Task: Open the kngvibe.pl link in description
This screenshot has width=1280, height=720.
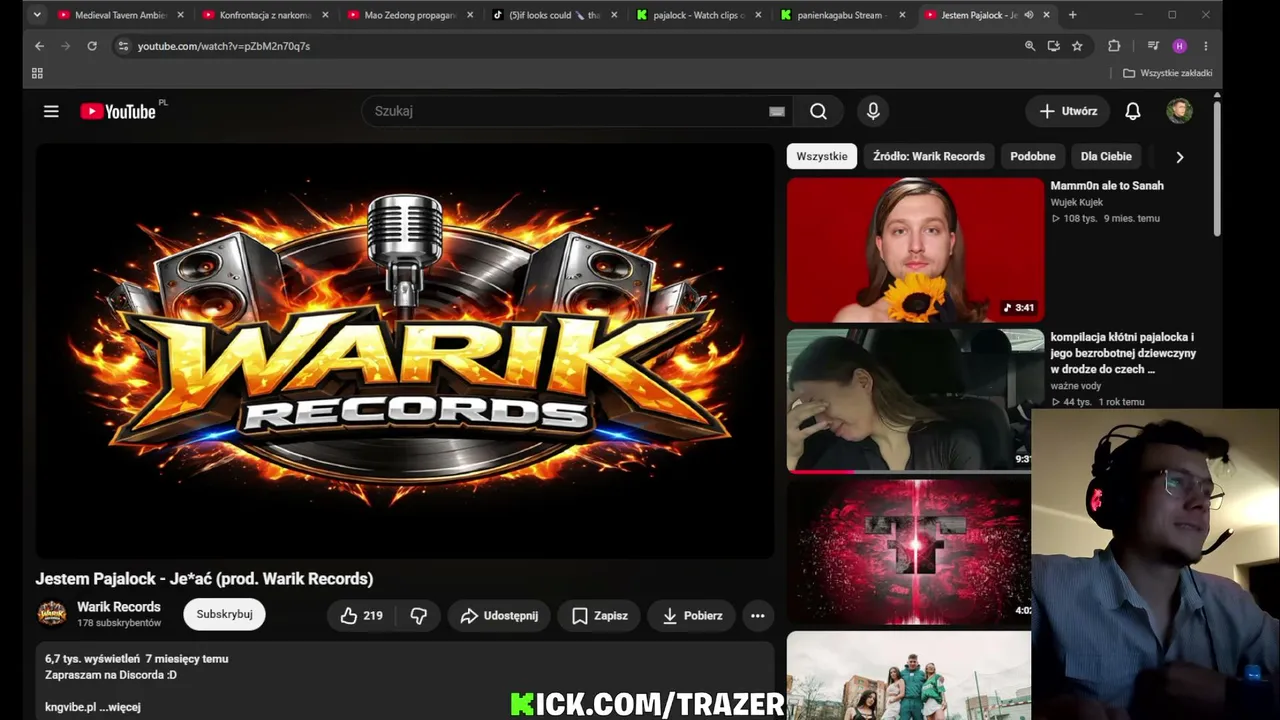Action: (x=71, y=707)
